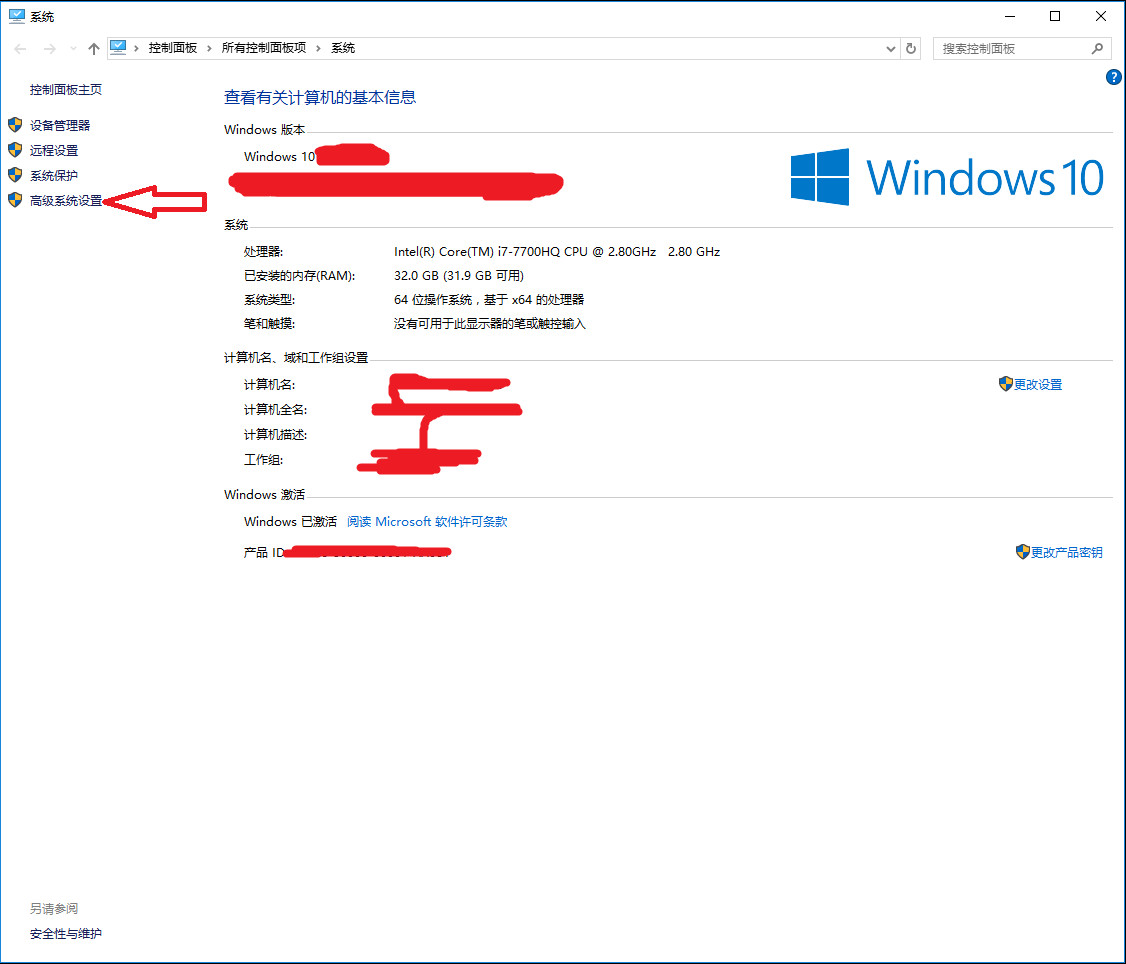Open 安全性与维护 link

(65, 934)
